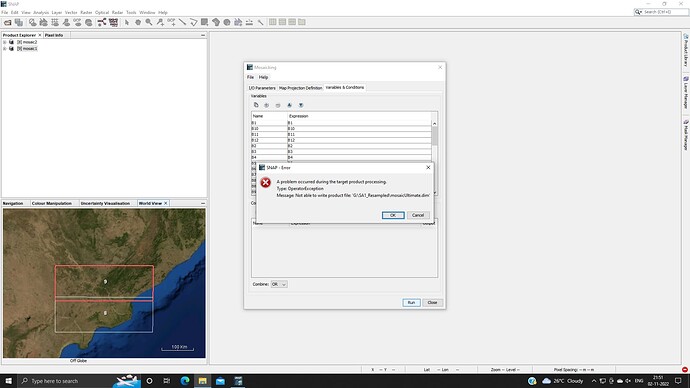The image size is (690, 388).
Task: Open the Combine dropdown set to OR
Action: click(x=279, y=284)
